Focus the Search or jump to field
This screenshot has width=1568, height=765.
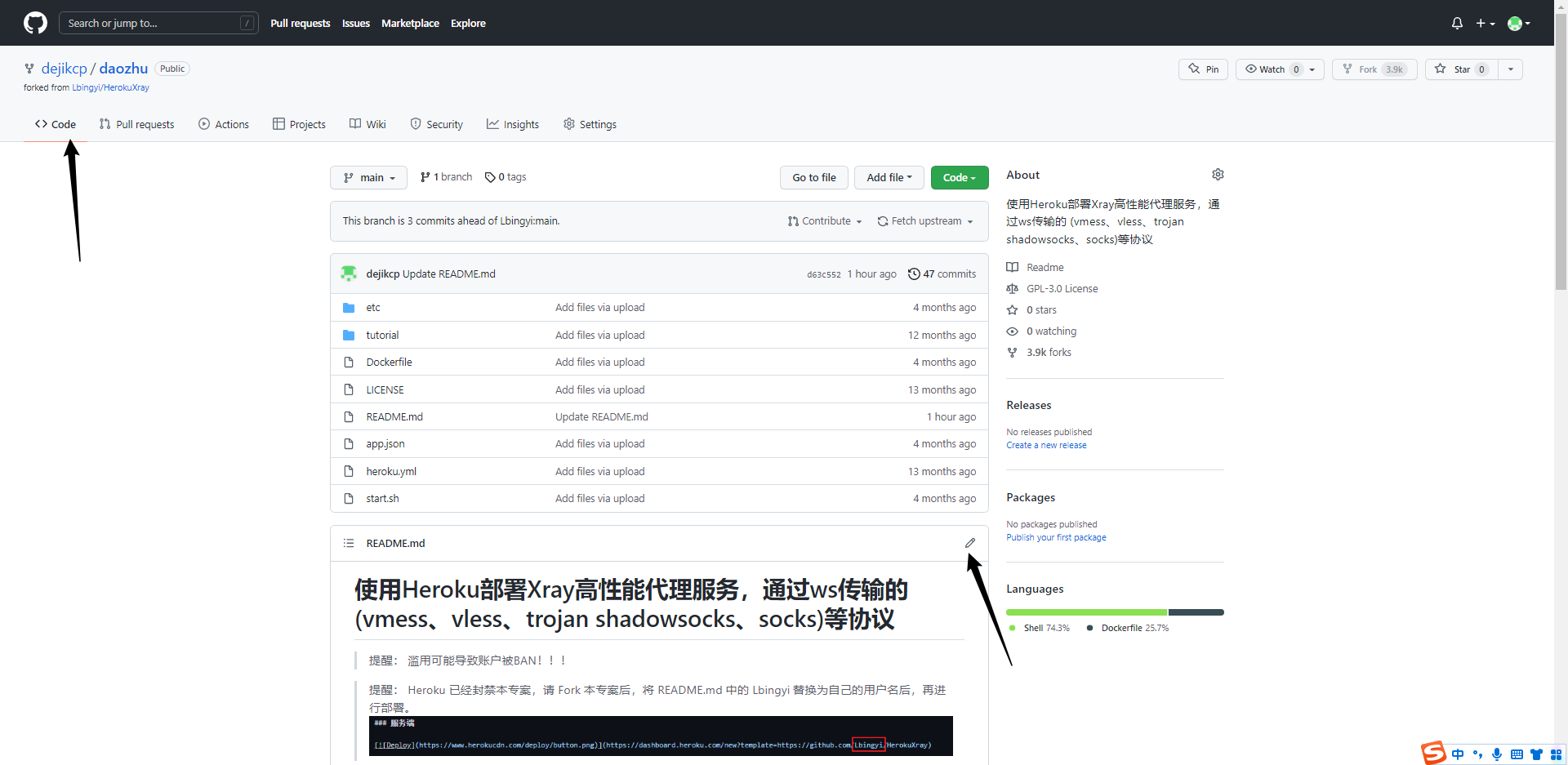point(153,23)
